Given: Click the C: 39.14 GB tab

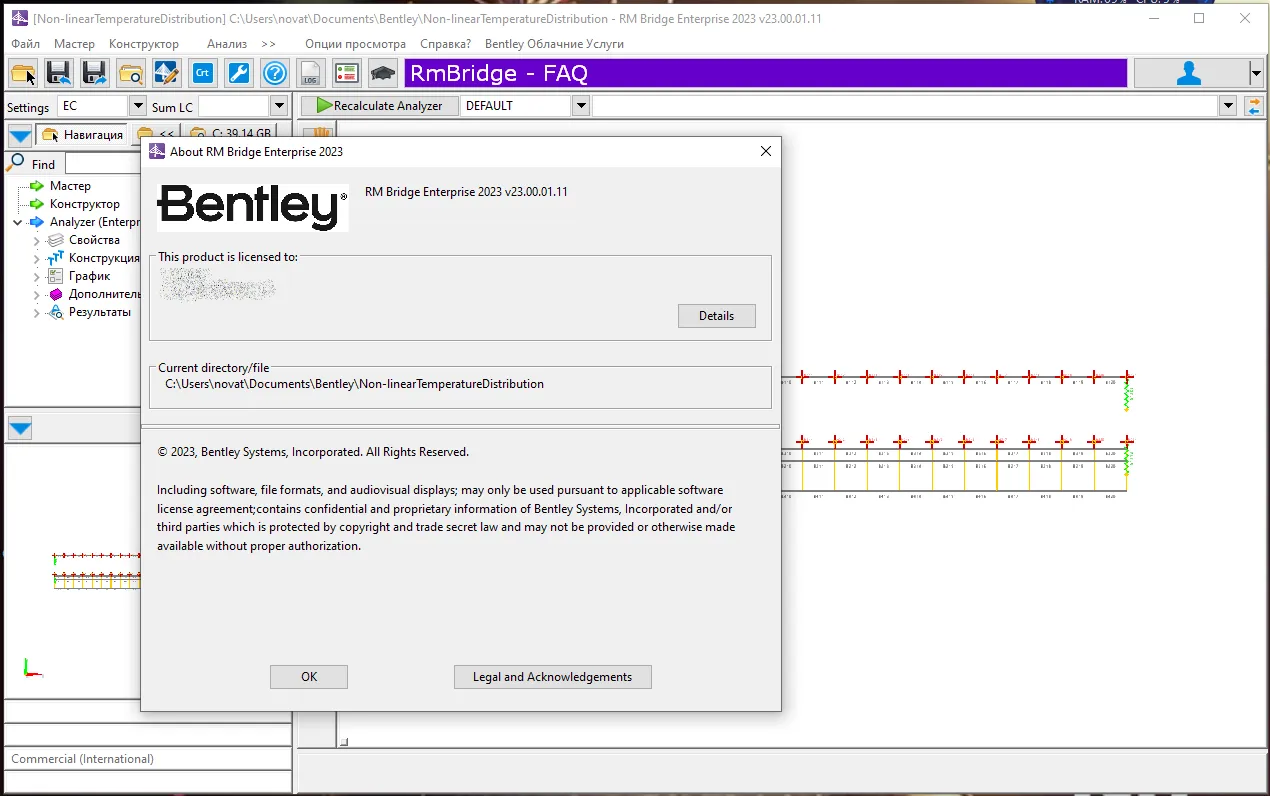Looking at the screenshot, I should point(232,135).
